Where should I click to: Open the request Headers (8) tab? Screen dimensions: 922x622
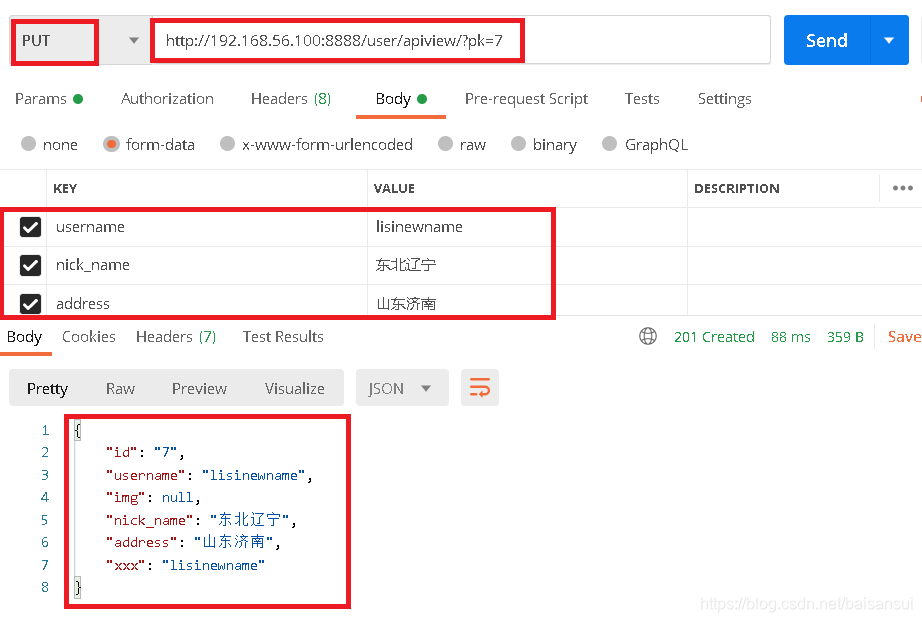point(291,99)
